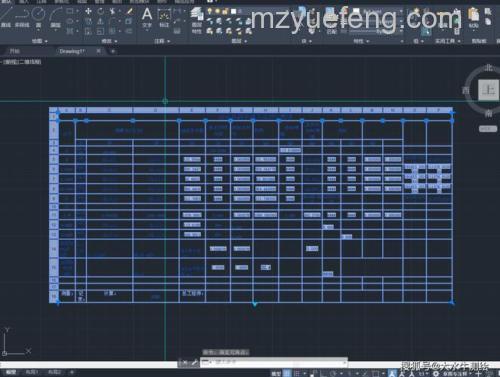Toggle current layer on/off light bulb
This screenshot has width=500, height=377.
[x=210, y=11]
